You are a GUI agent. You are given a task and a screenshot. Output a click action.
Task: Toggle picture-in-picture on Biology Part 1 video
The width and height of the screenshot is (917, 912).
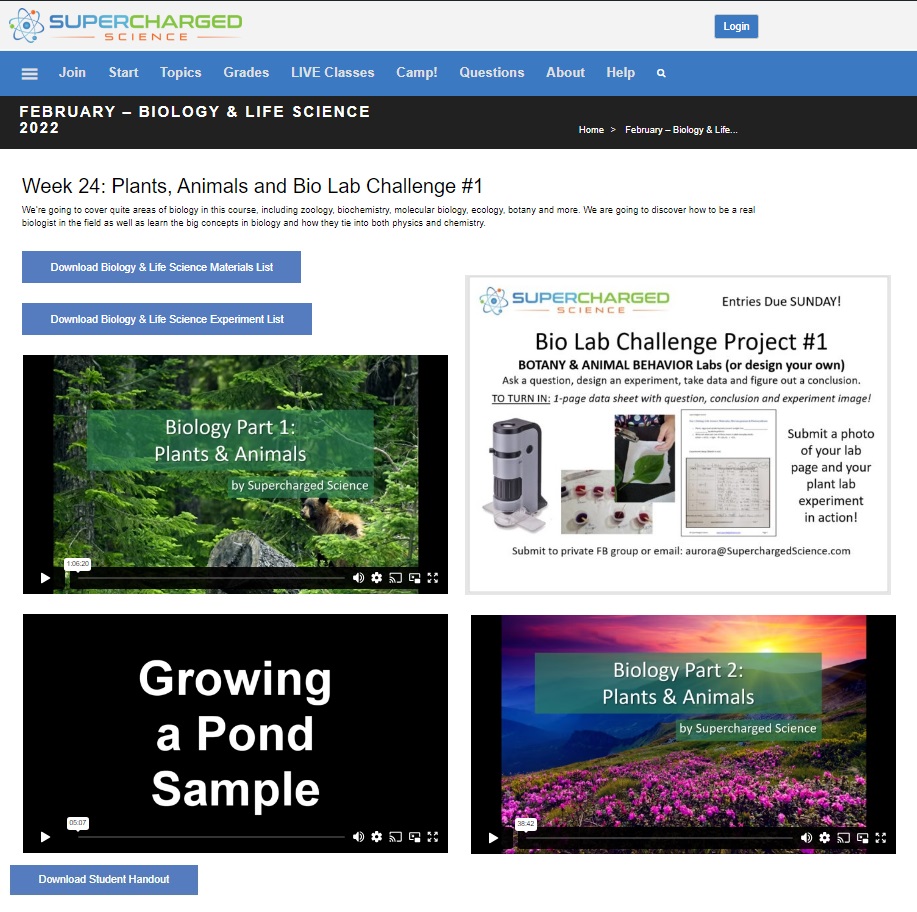pos(414,578)
